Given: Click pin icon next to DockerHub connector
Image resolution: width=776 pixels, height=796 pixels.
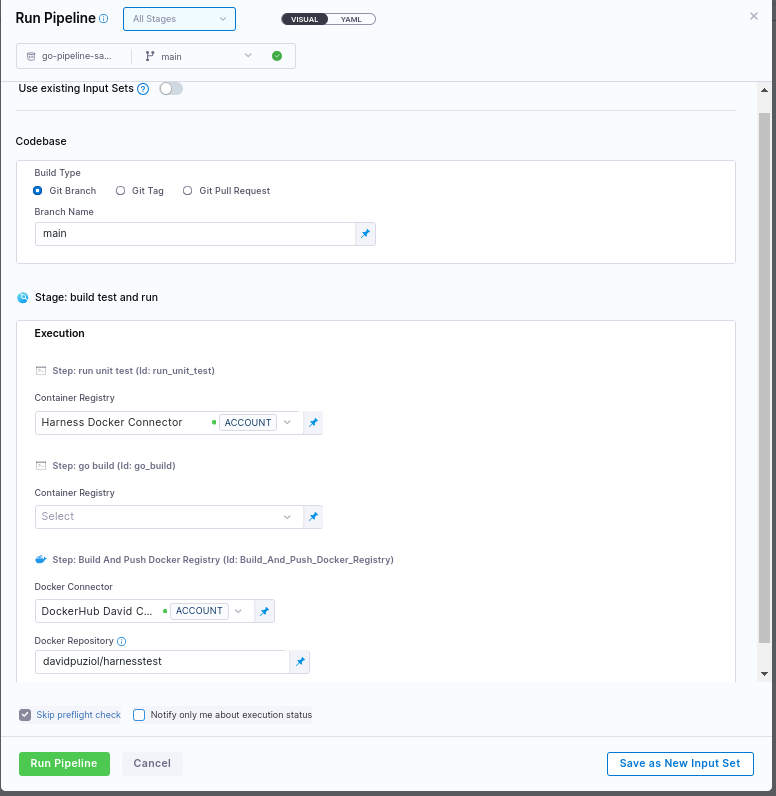Looking at the screenshot, I should click(265, 611).
